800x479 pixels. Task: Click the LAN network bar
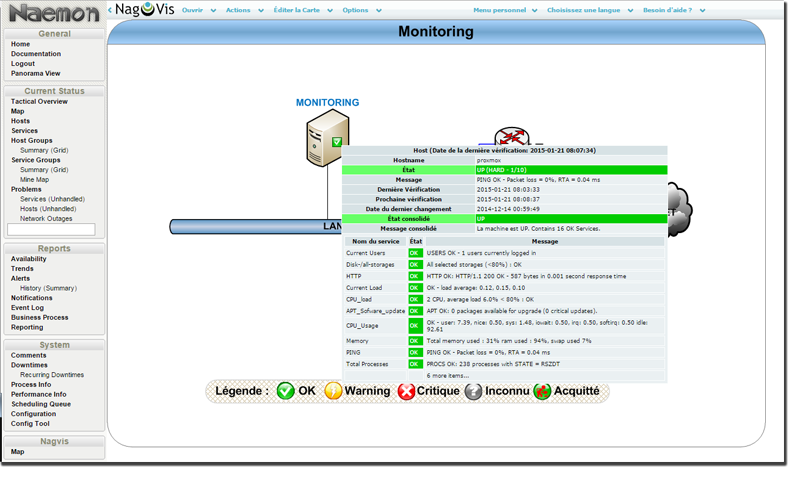pyautogui.click(x=255, y=226)
